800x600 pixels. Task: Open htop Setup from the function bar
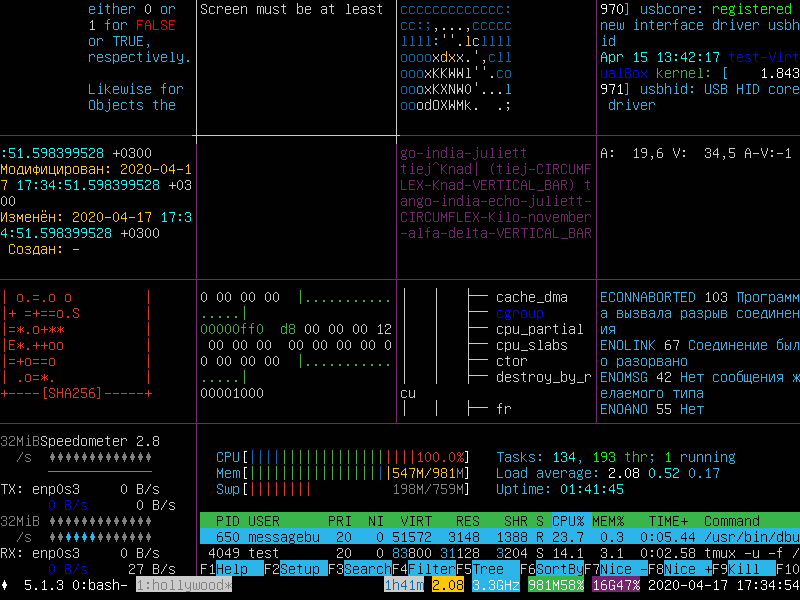pos(299,568)
